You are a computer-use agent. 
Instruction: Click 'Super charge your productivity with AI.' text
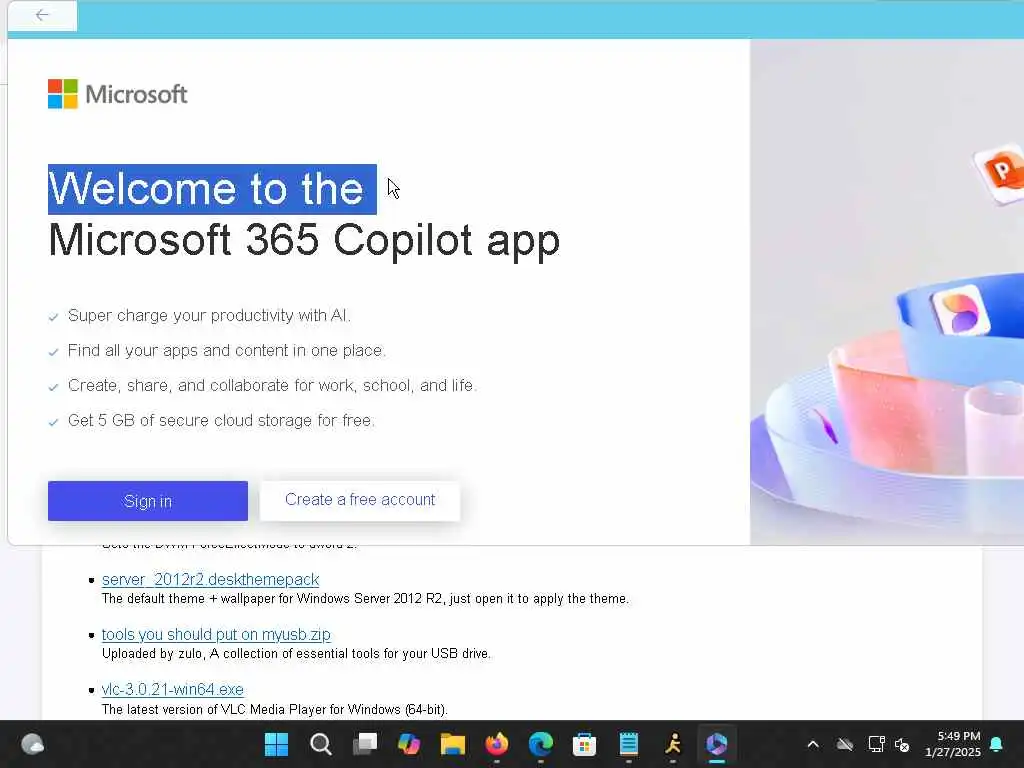coord(209,315)
